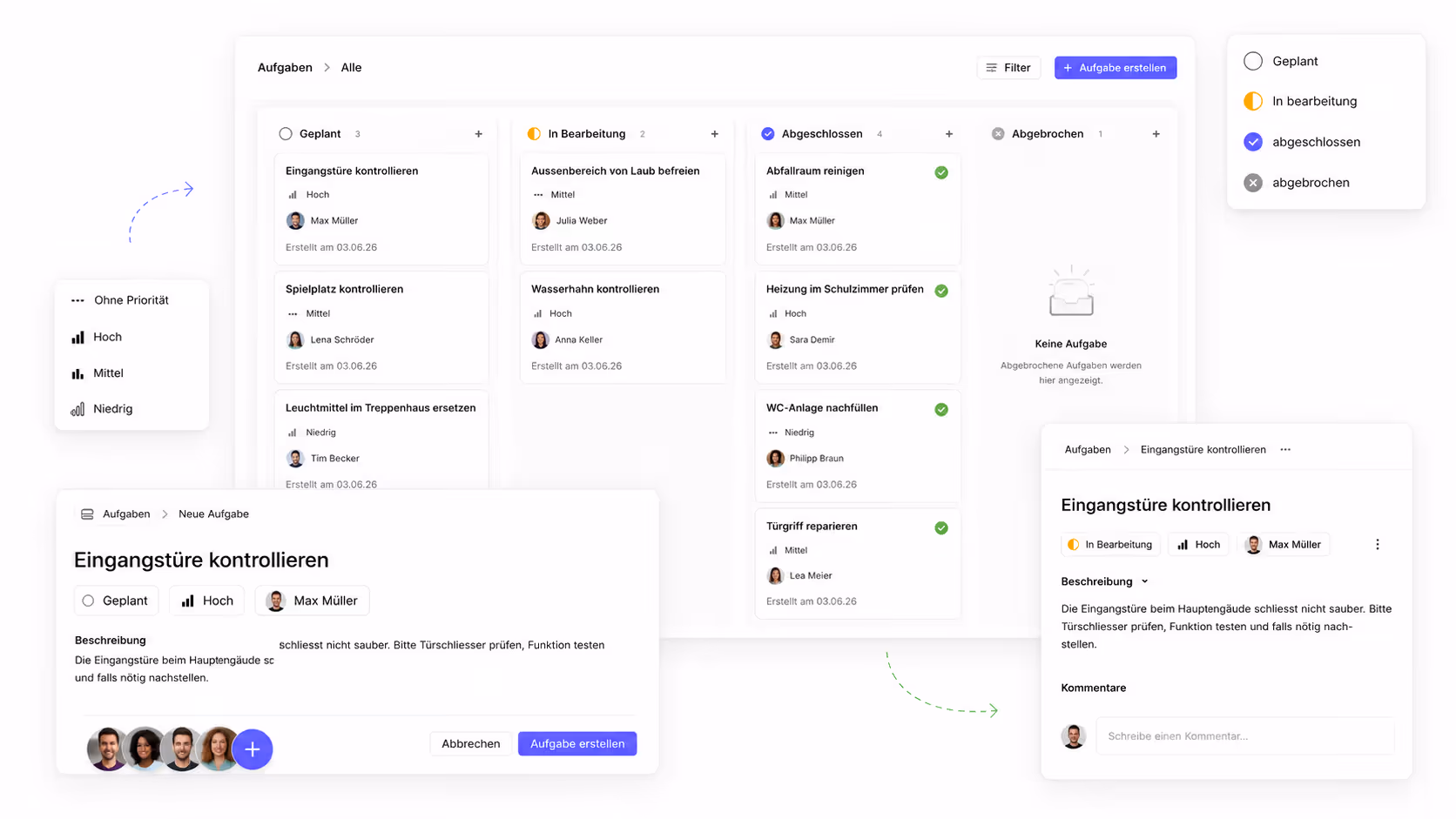The image size is (1456, 819).
Task: Click the green checkmark on WC-Anlage nachfüllen
Action: 941,409
